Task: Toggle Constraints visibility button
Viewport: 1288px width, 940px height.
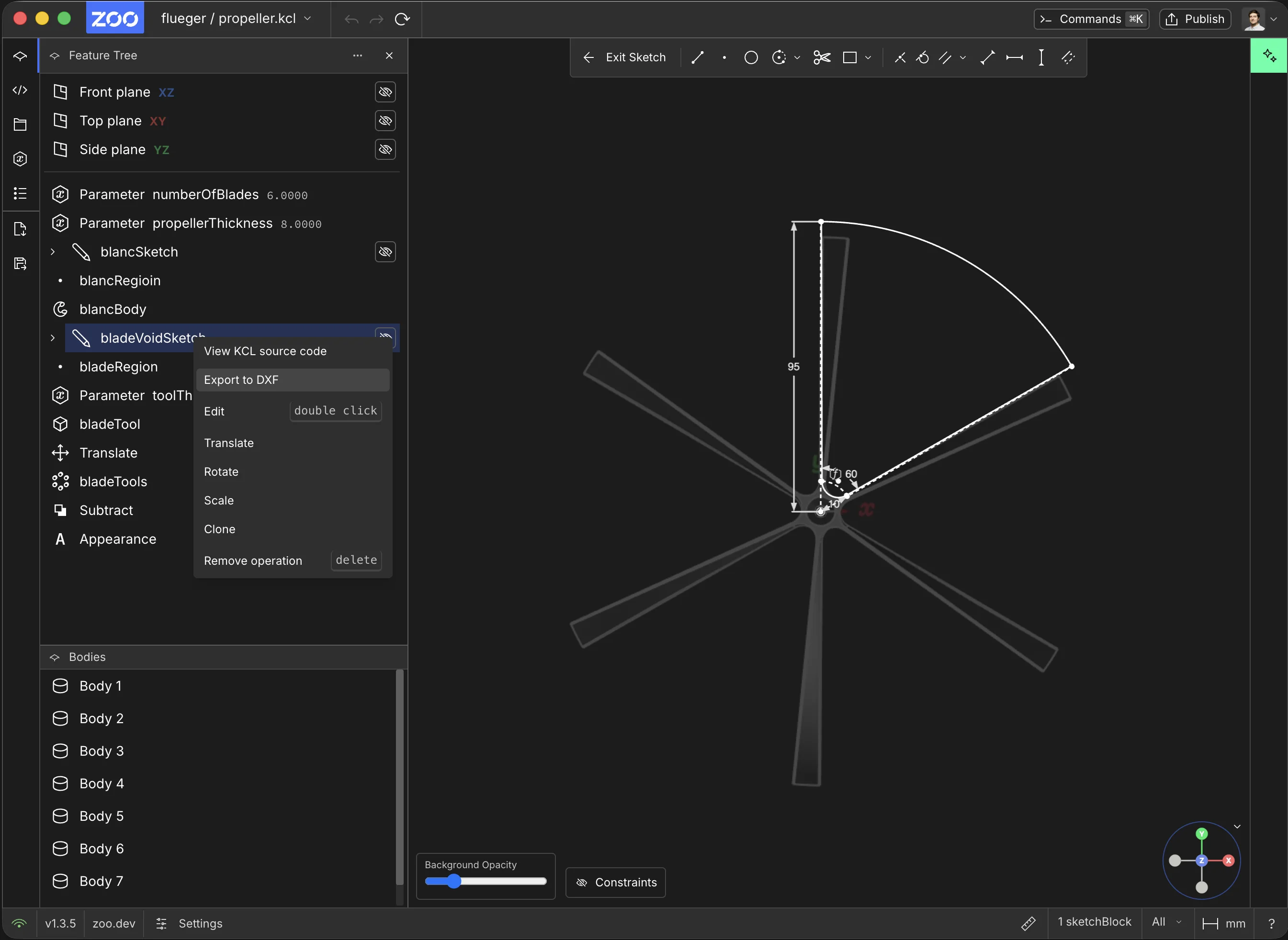Action: pos(615,883)
